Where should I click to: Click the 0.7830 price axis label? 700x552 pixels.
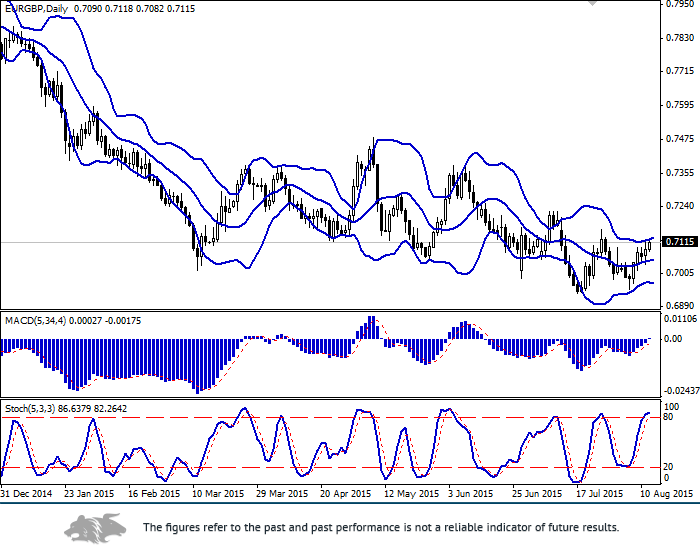pos(680,38)
